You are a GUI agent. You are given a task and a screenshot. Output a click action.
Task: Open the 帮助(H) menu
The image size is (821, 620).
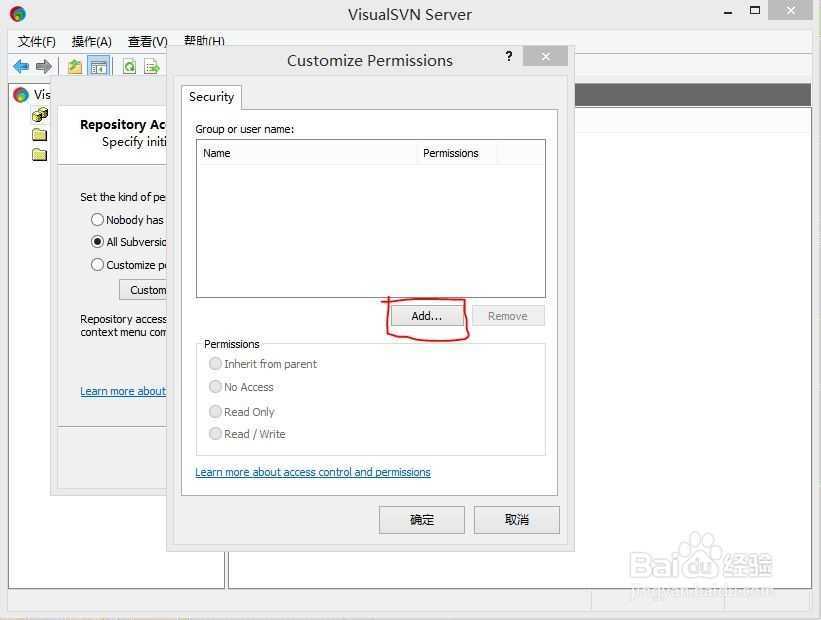tap(204, 41)
